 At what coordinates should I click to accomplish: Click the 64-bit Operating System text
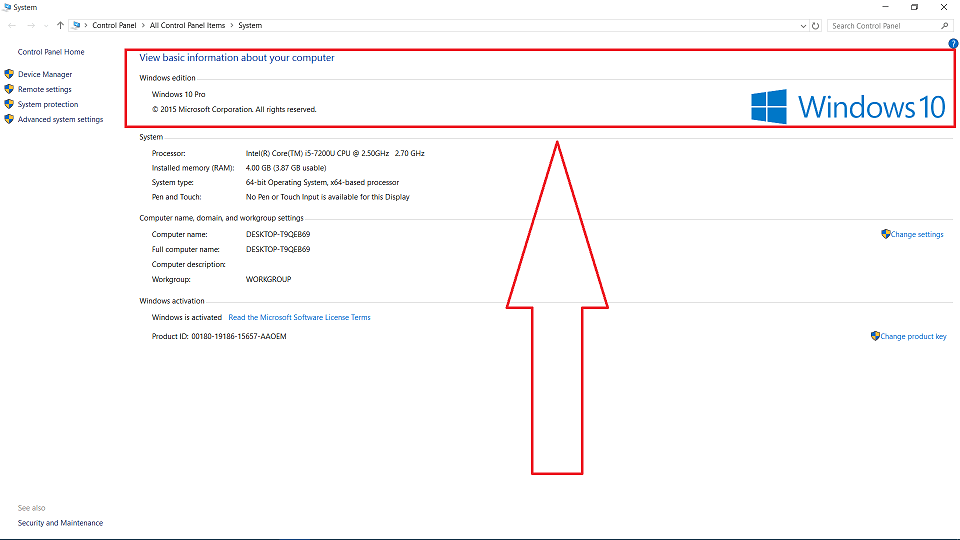coord(322,182)
